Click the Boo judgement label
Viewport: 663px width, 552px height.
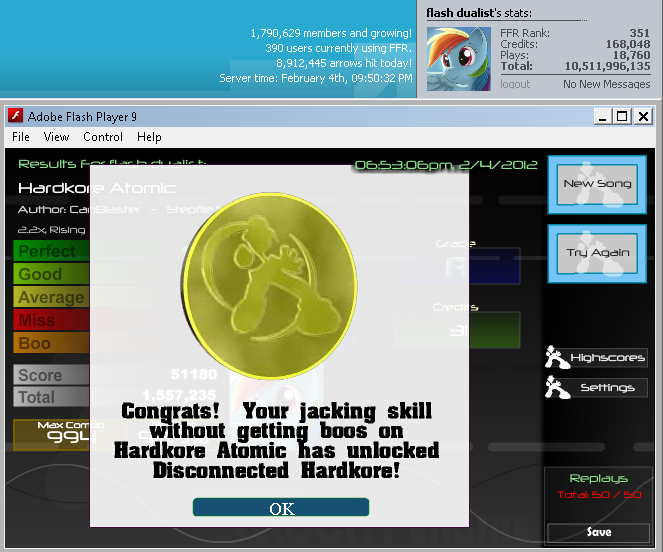click(34, 343)
